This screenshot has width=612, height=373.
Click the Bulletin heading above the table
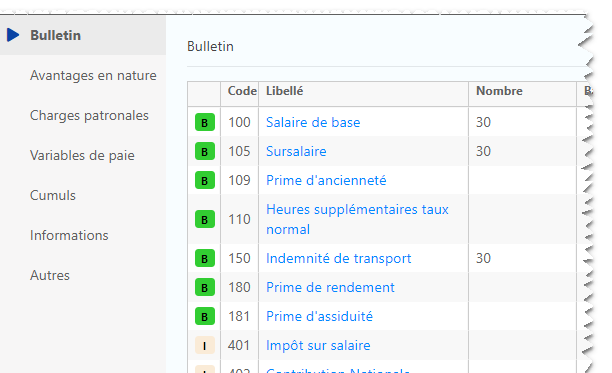point(210,46)
